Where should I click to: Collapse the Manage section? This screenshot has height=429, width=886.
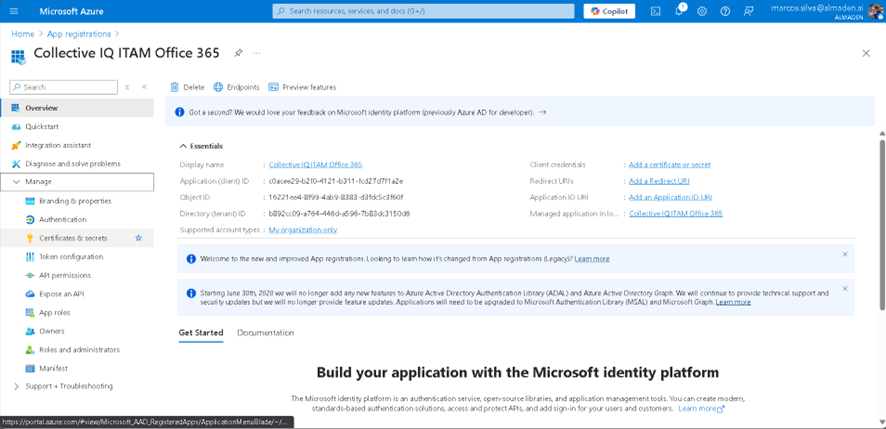click(15, 182)
